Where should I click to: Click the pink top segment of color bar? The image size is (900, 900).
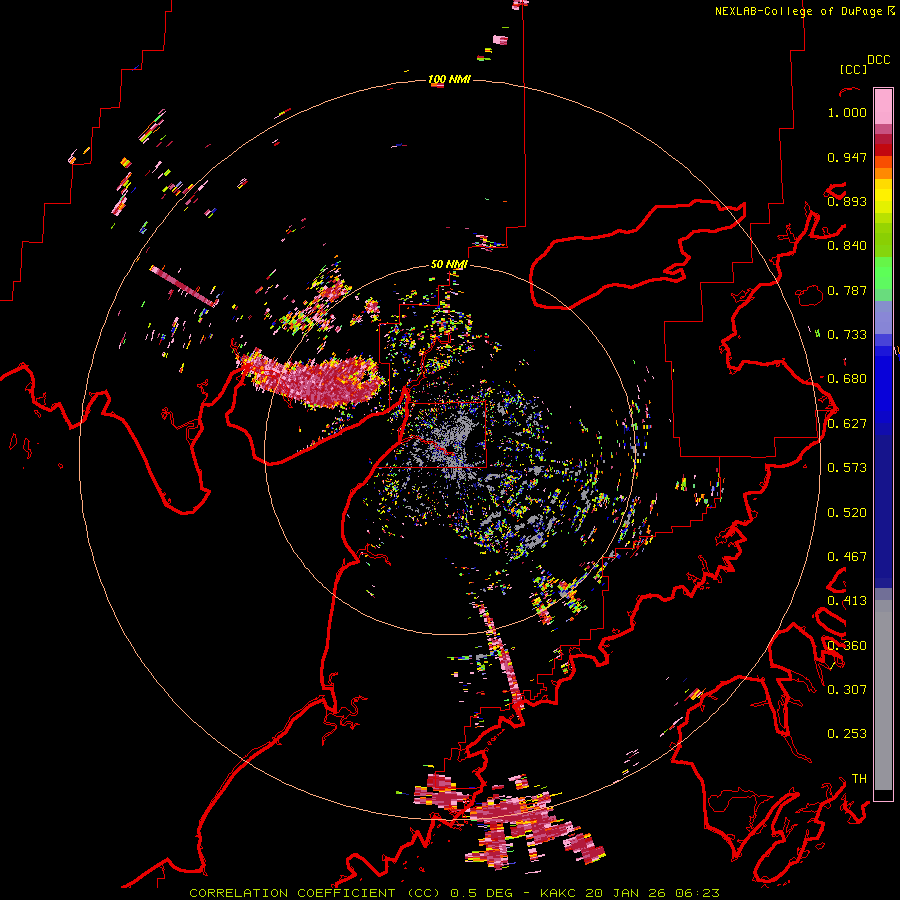[x=883, y=106]
